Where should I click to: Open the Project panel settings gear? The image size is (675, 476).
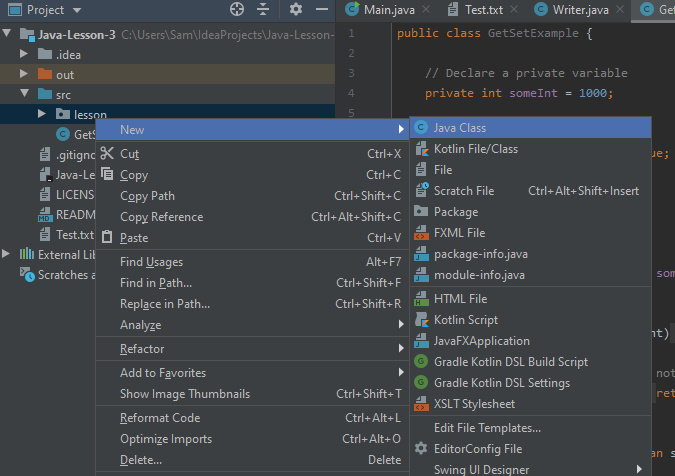click(x=295, y=10)
